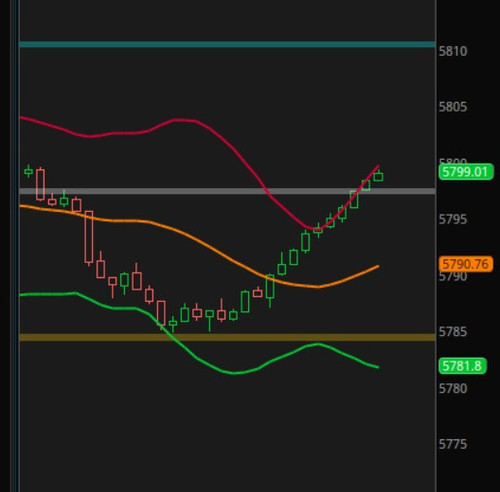Click the 5780 price axis label
Viewport: 500px width, 492px height.
click(453, 389)
